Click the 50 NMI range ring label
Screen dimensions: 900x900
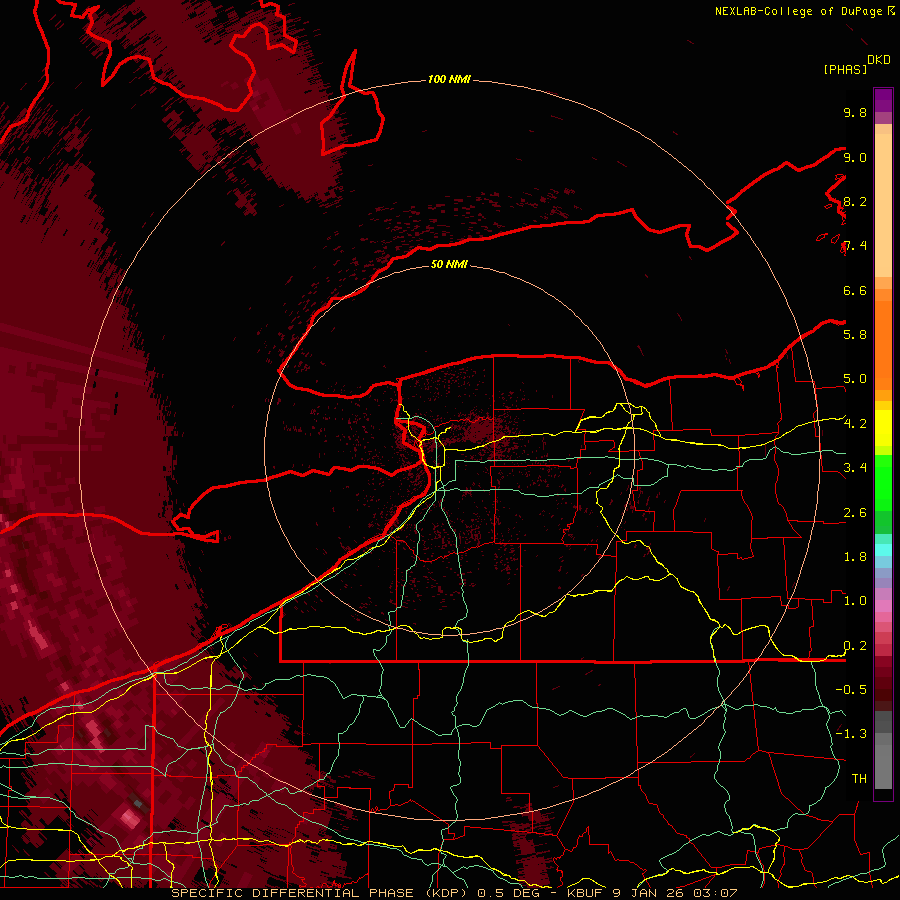(449, 264)
